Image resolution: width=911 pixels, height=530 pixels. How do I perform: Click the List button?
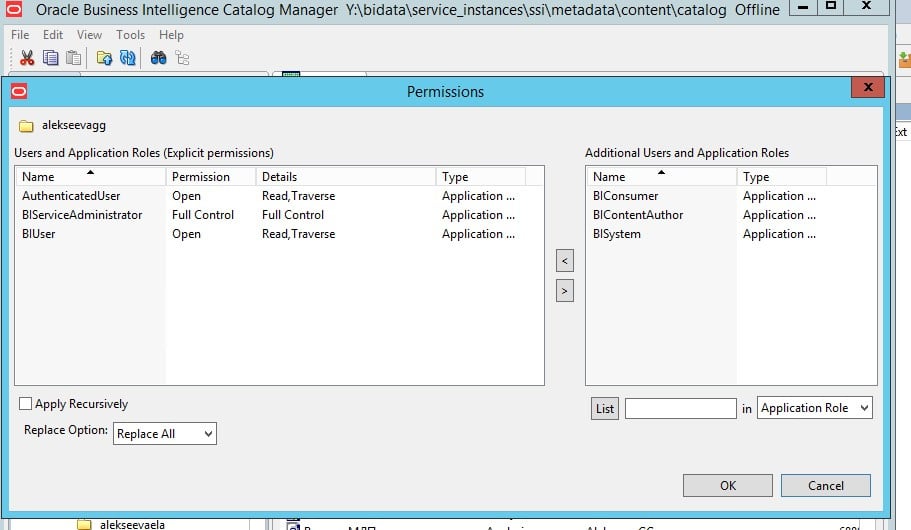(605, 409)
